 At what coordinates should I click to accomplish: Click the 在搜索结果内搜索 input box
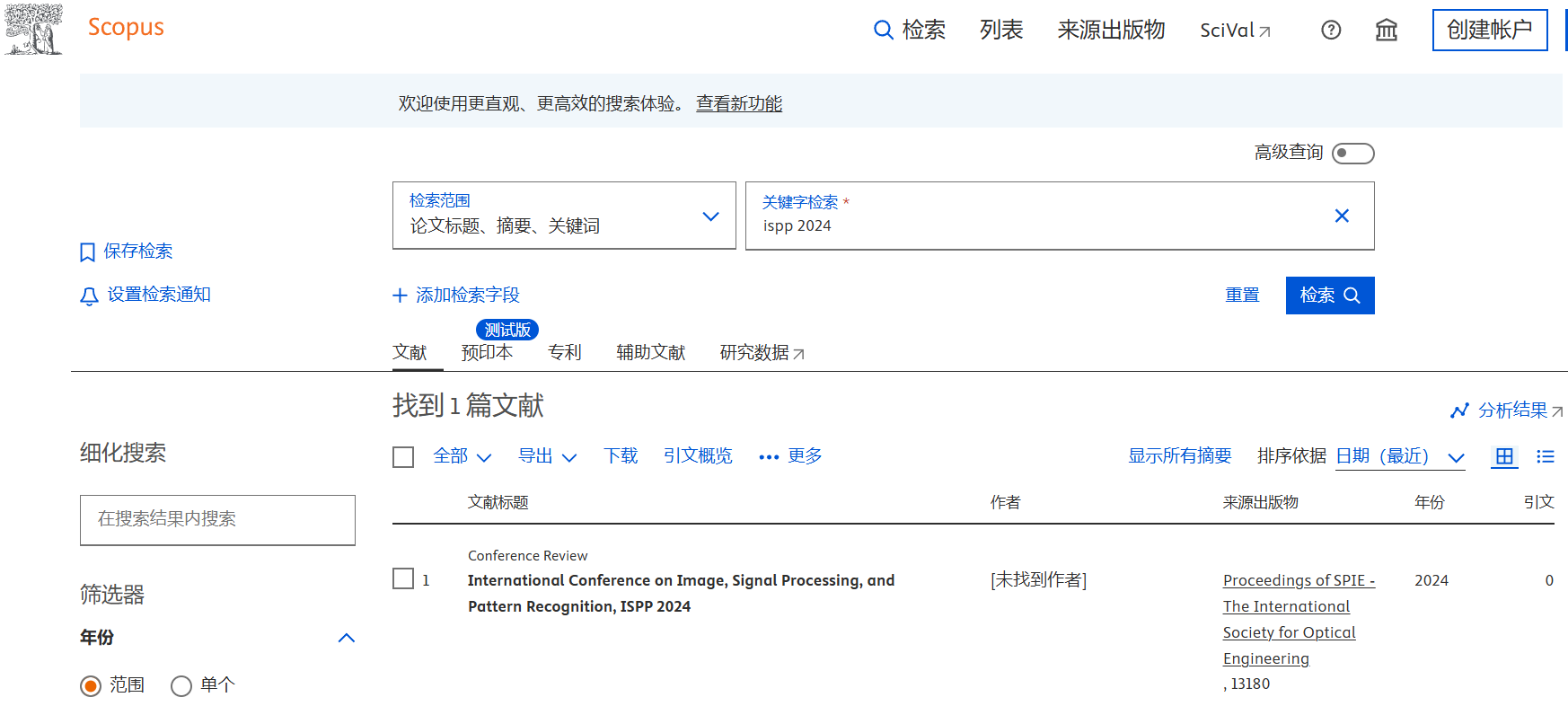click(217, 520)
